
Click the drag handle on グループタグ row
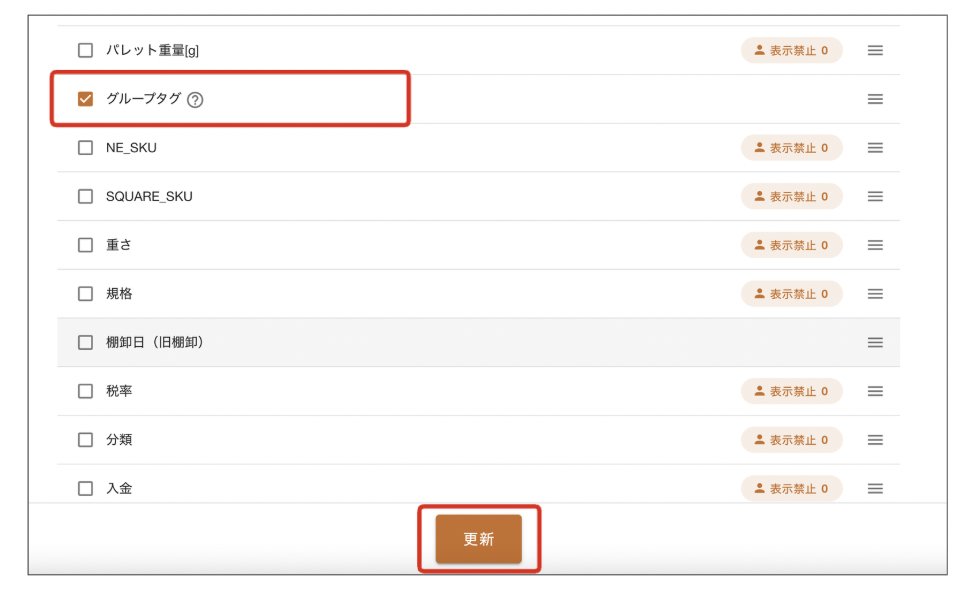[875, 99]
